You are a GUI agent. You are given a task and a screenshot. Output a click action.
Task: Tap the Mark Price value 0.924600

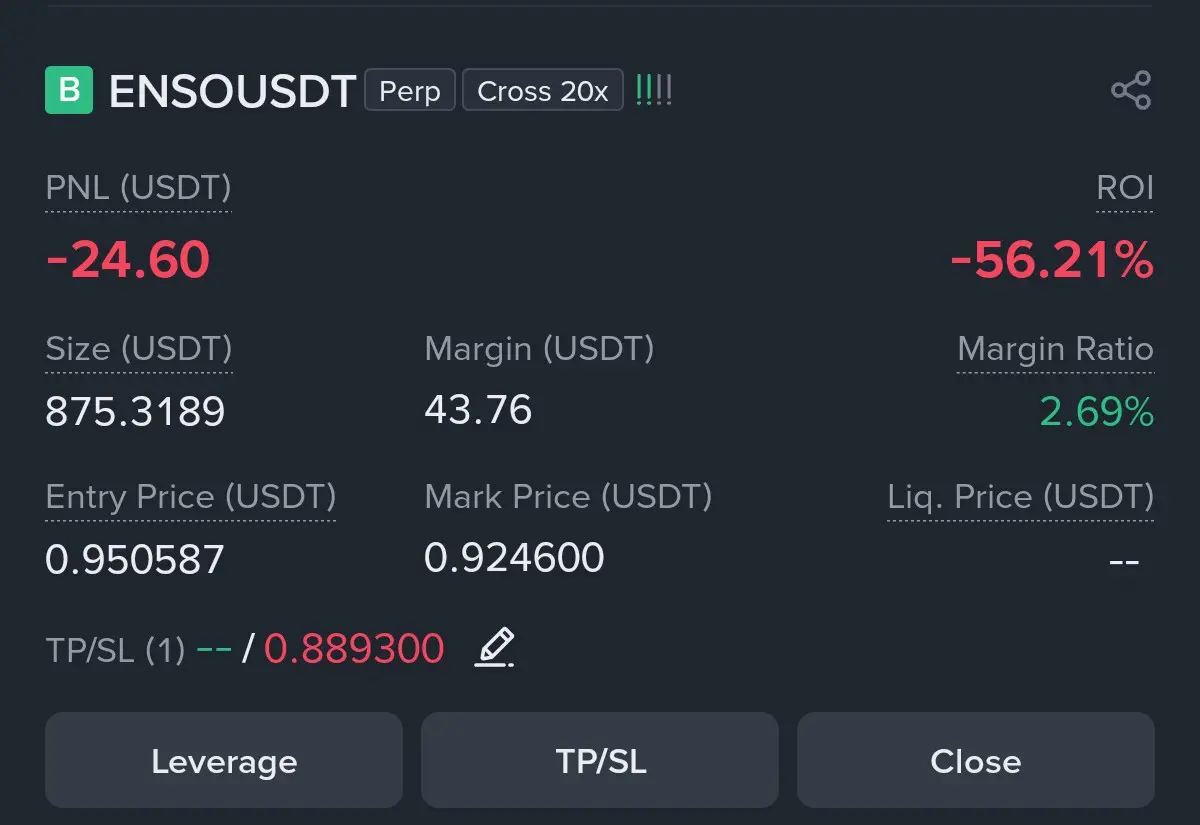pyautogui.click(x=514, y=557)
